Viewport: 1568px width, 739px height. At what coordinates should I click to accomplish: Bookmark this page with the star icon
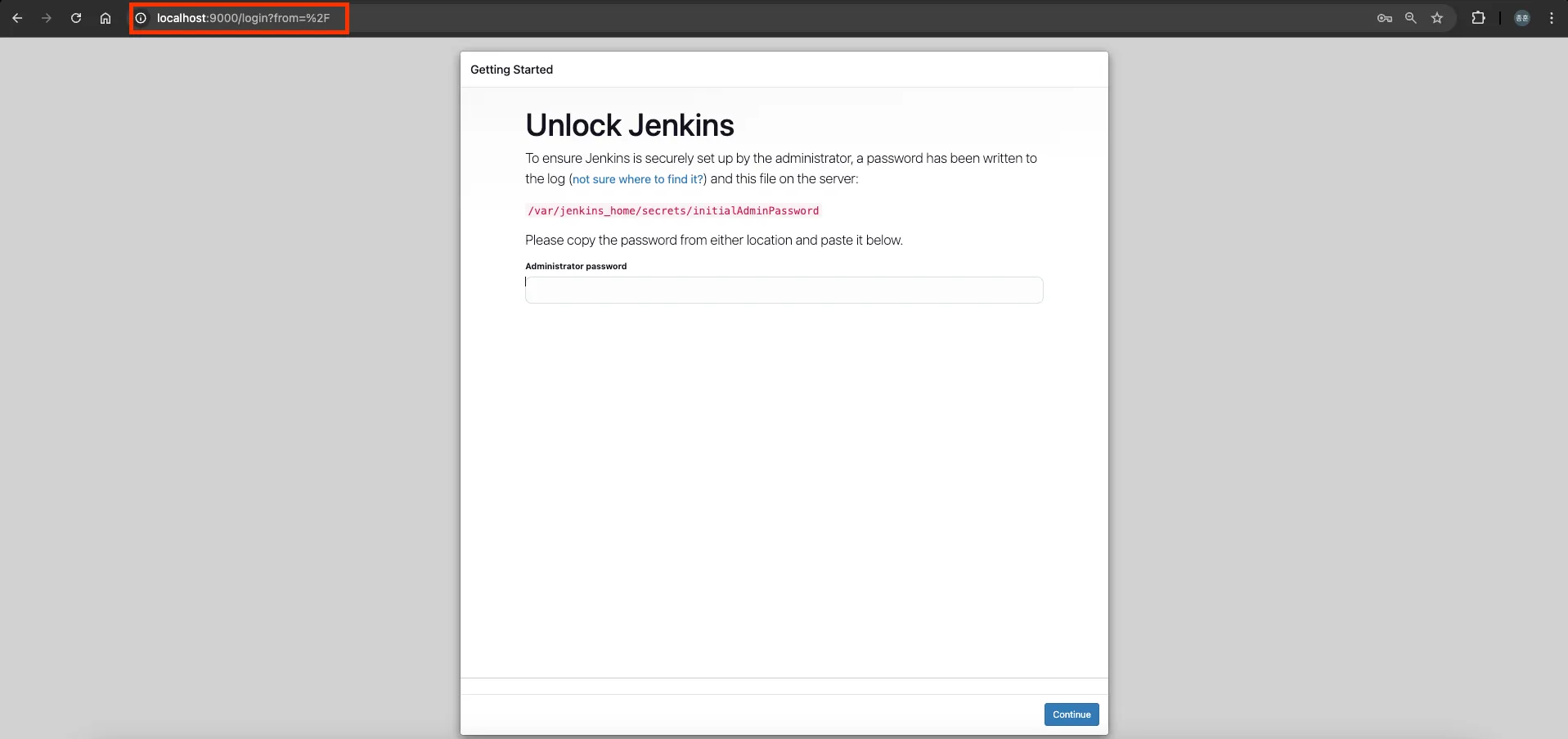(1437, 18)
